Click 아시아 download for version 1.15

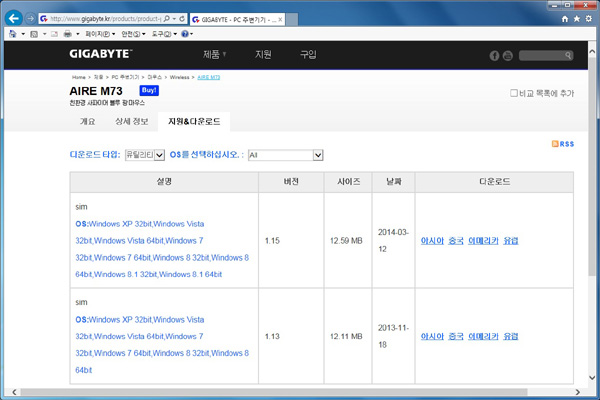[432, 241]
